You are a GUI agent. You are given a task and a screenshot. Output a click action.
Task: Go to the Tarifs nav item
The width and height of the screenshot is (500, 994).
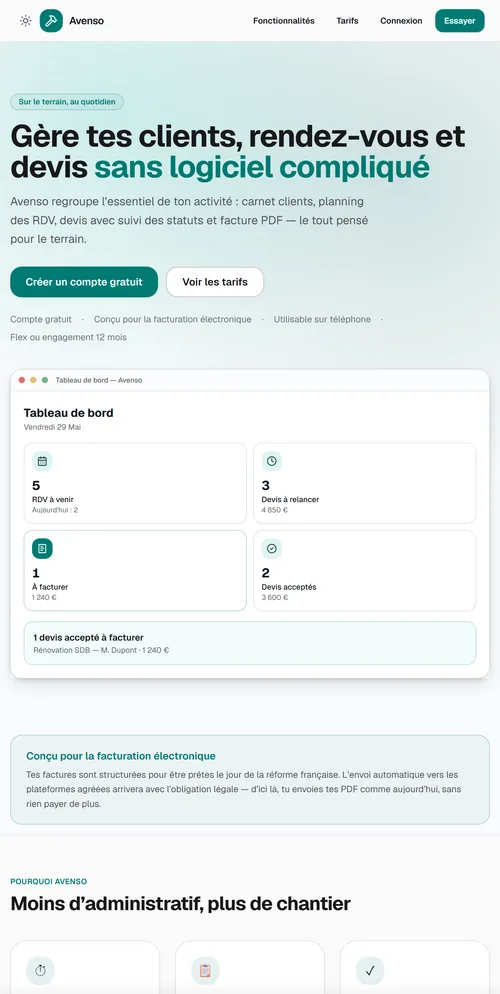(x=347, y=21)
